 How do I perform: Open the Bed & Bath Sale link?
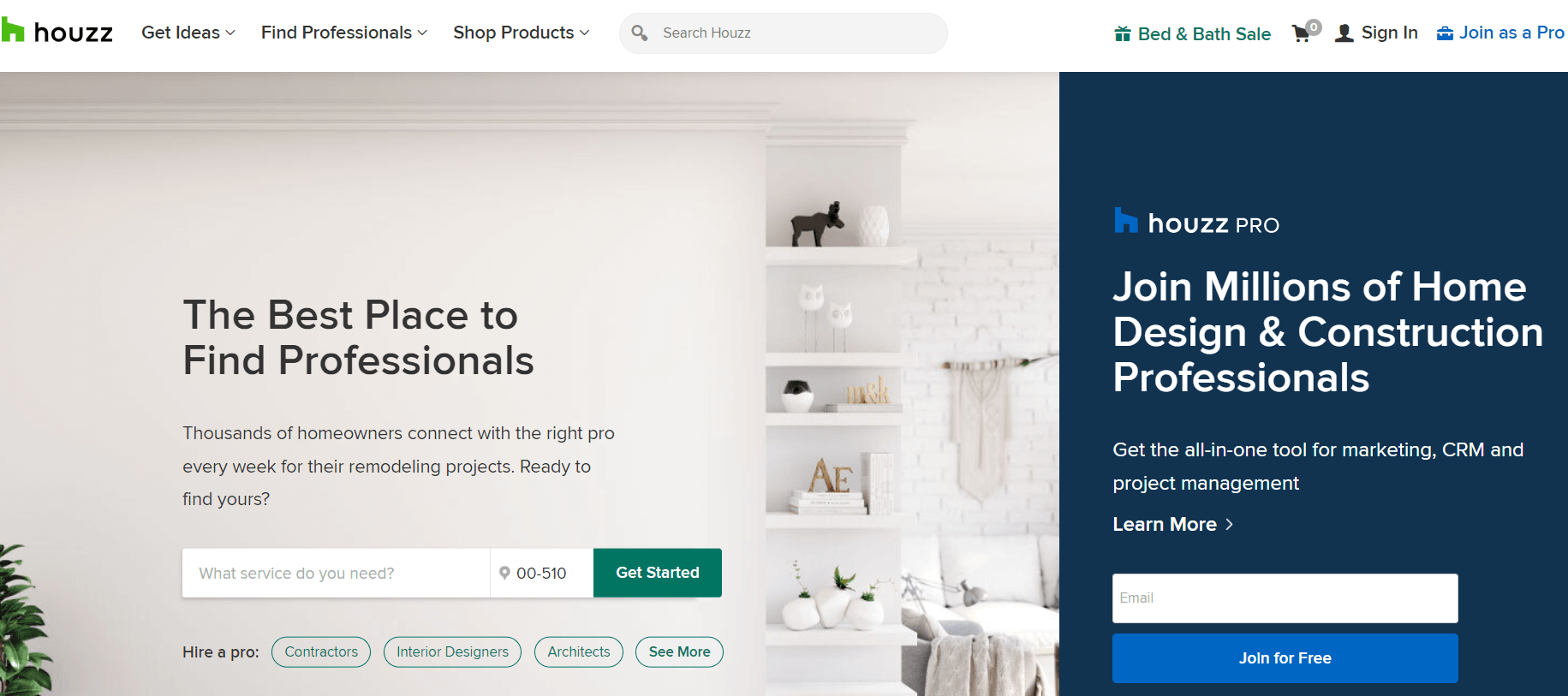[1204, 34]
